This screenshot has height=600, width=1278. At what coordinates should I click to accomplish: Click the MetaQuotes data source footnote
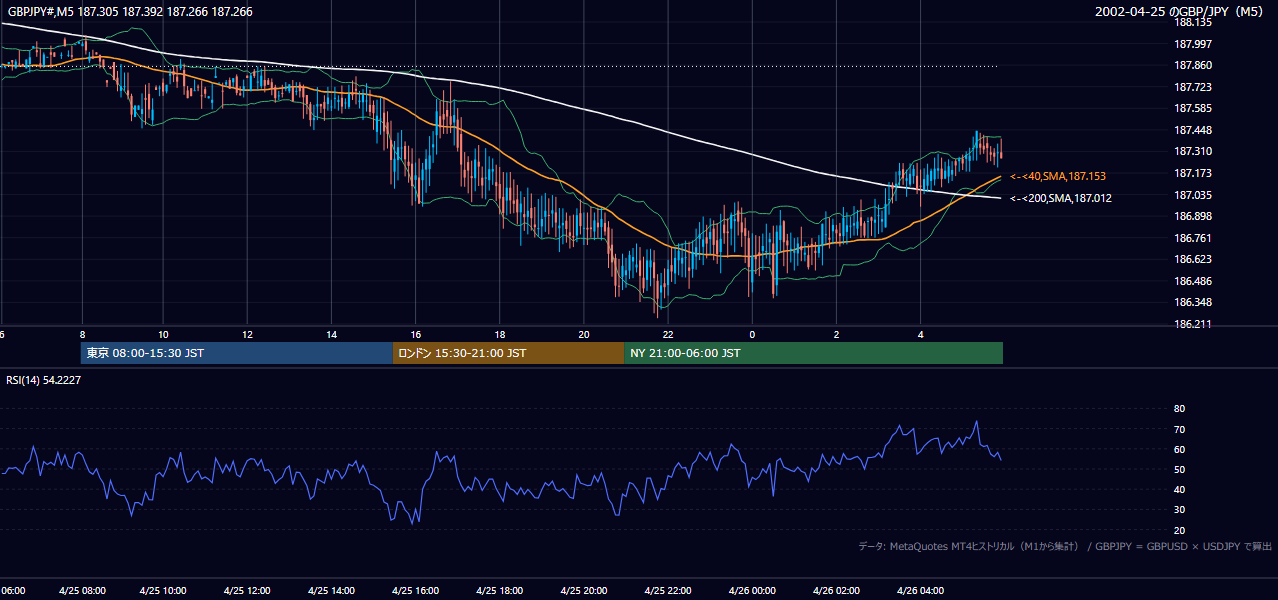tap(1065, 546)
